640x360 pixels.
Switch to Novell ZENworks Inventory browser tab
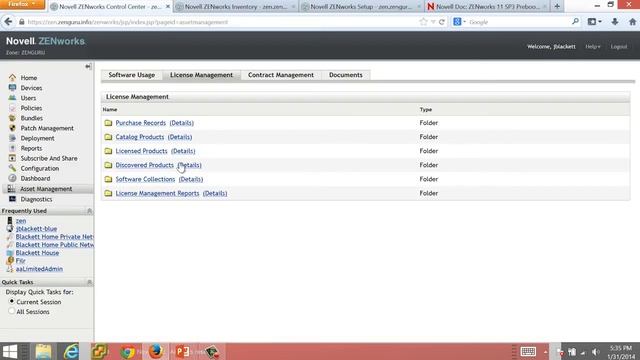236,7
